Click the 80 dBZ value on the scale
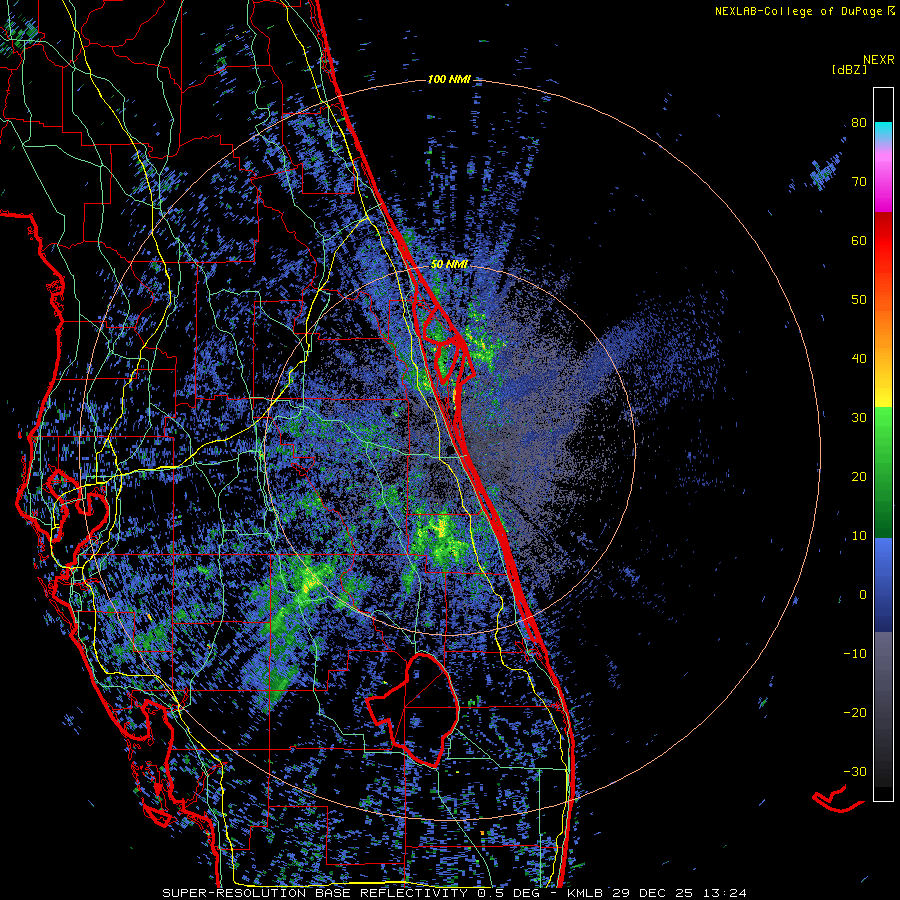 click(859, 123)
